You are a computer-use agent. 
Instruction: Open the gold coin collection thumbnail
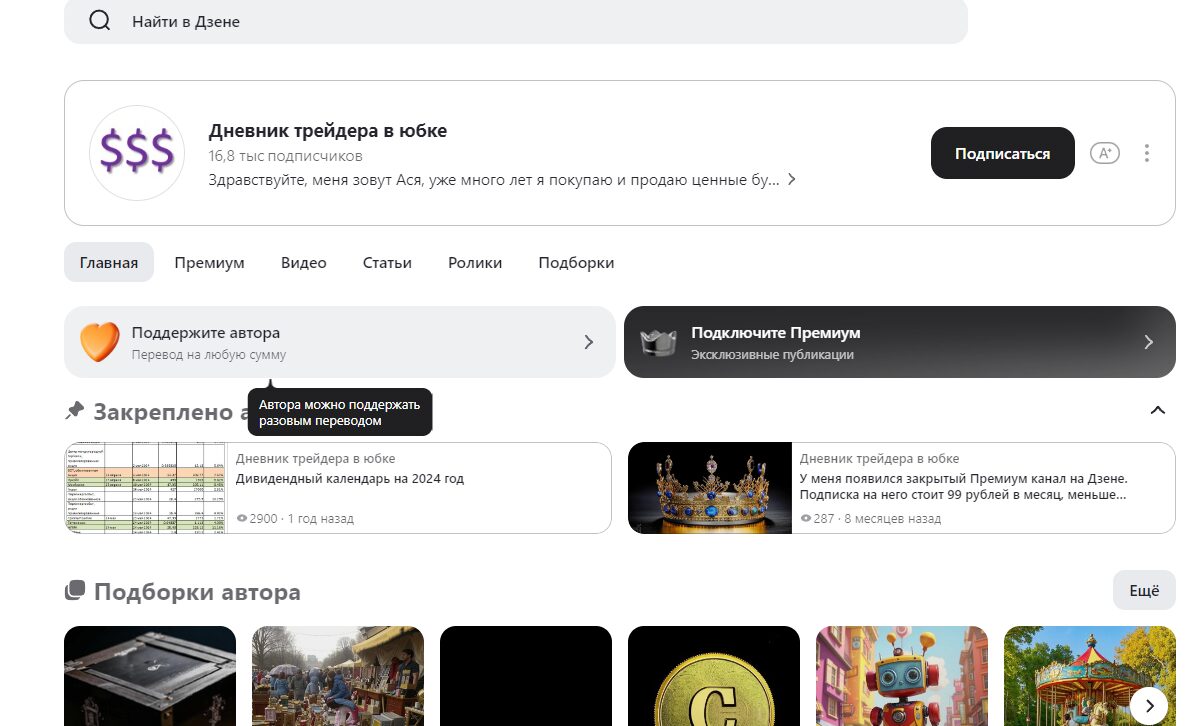pos(714,676)
